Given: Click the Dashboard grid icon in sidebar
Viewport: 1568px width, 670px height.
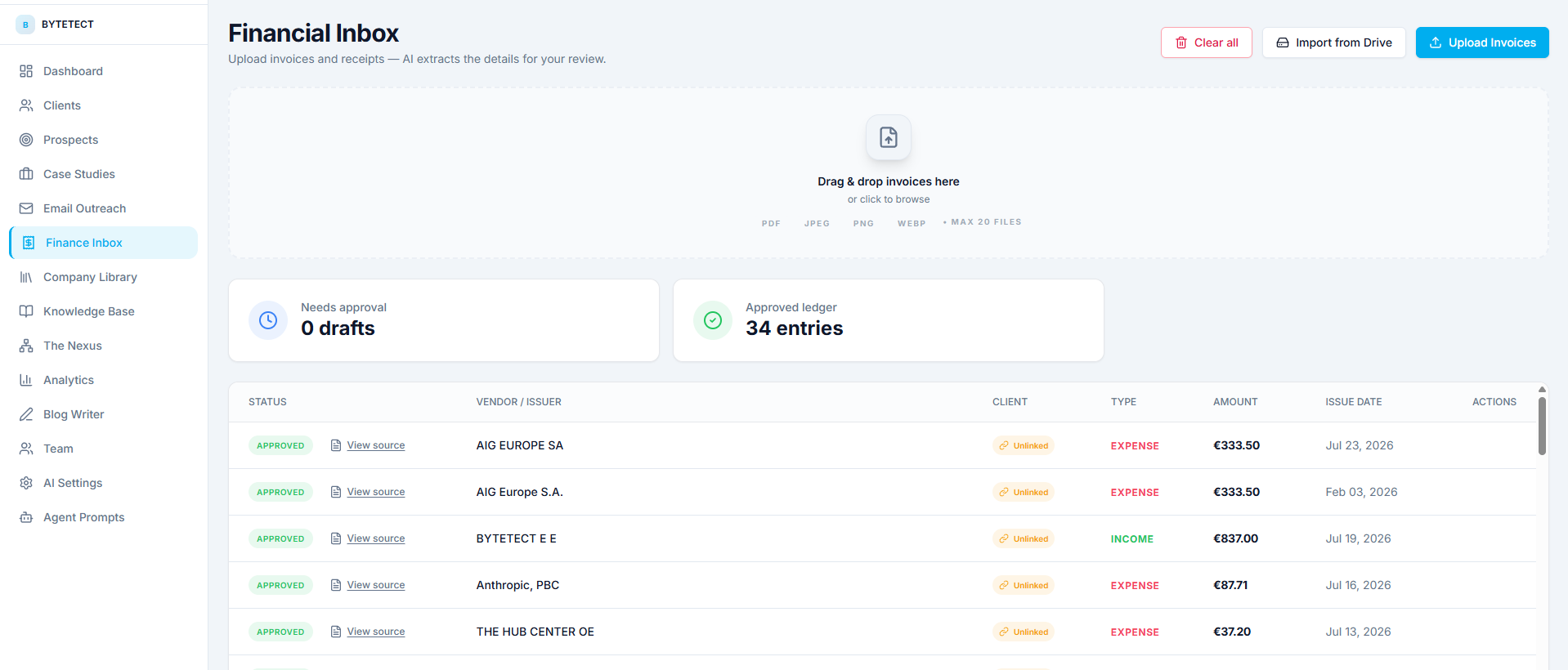Looking at the screenshot, I should (26, 71).
